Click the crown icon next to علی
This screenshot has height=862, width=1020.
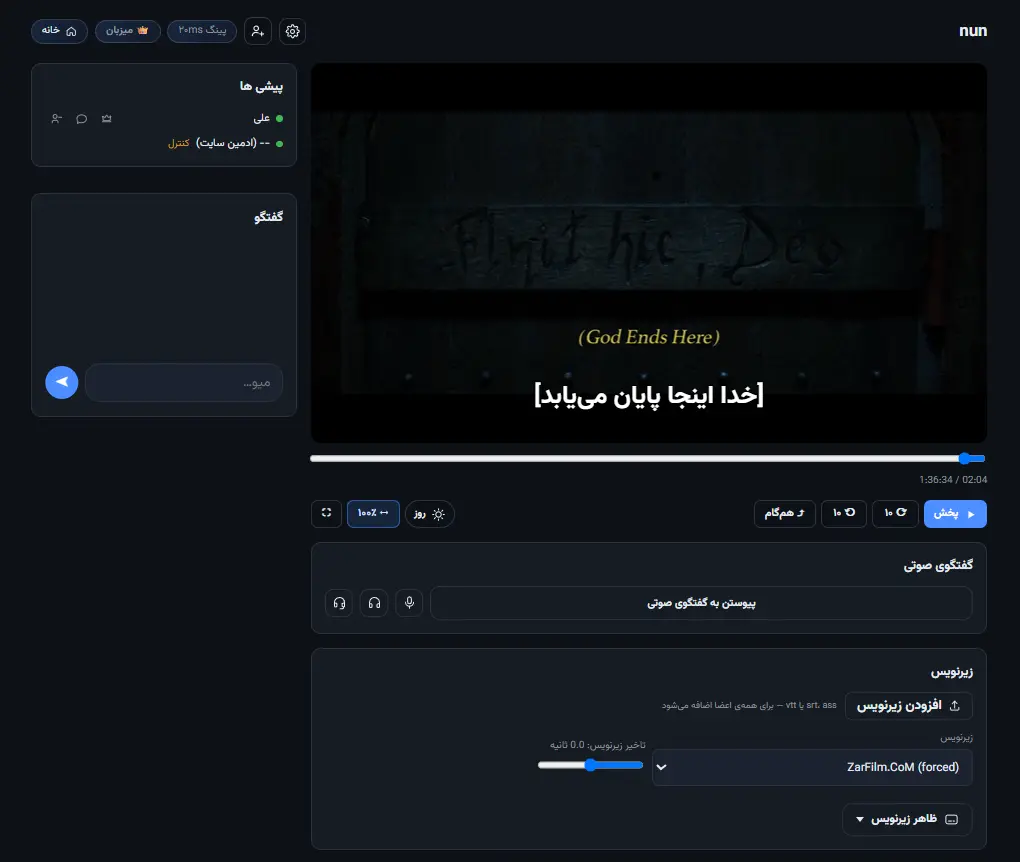107,118
